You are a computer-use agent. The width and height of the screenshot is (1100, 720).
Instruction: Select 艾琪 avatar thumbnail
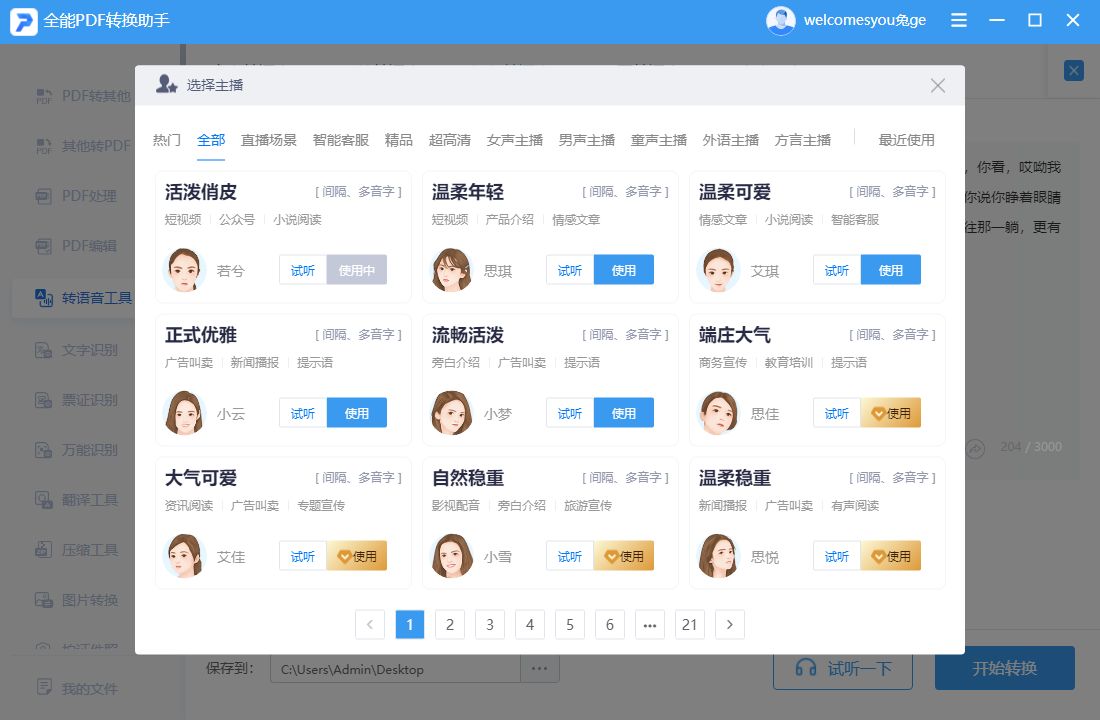(718, 269)
